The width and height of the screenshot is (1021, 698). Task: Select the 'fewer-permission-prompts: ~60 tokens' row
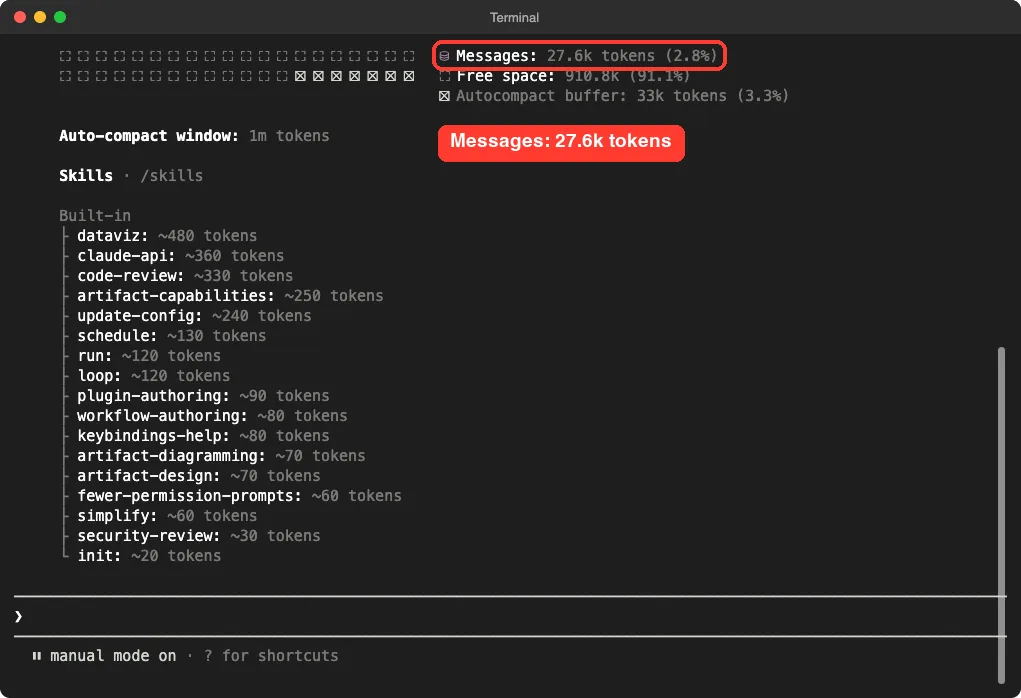pyautogui.click(x=239, y=496)
